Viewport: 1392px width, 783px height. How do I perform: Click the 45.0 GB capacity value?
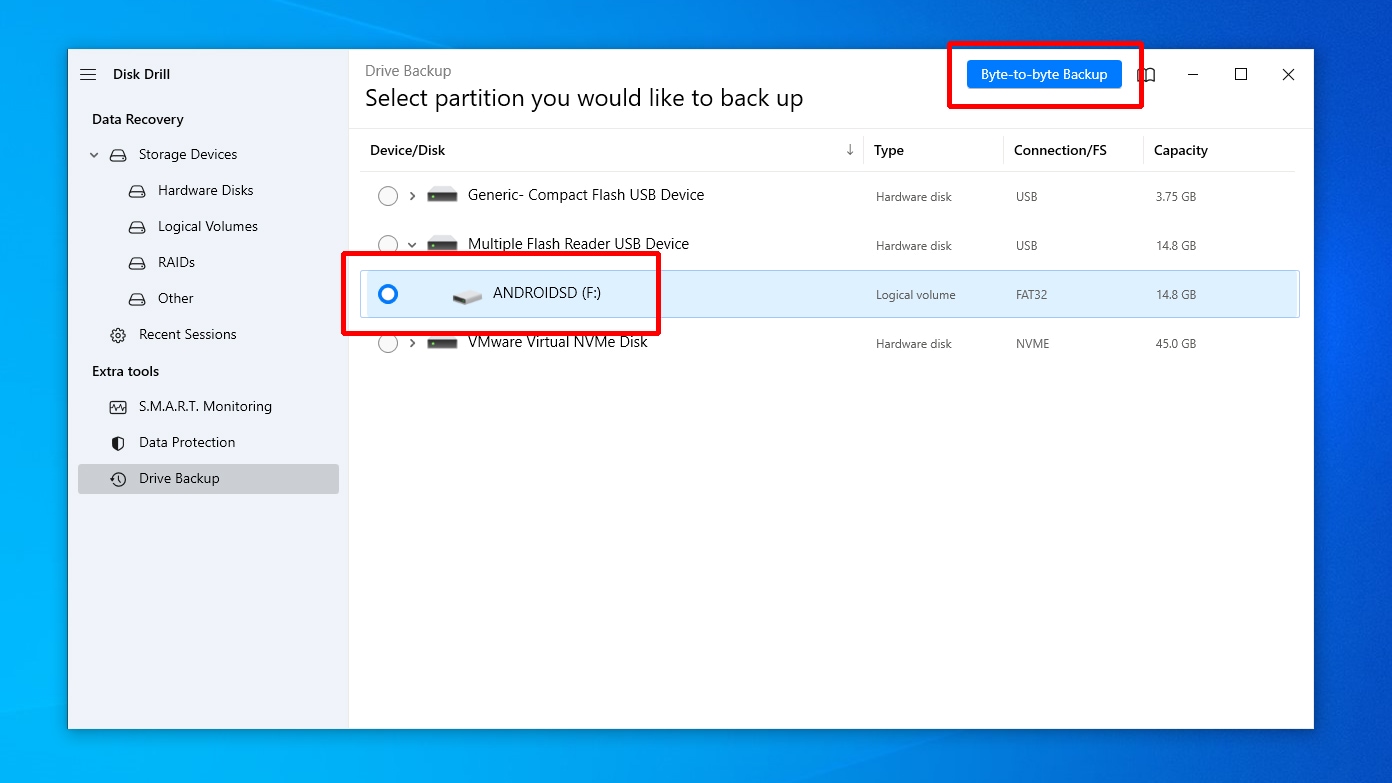(x=1176, y=344)
